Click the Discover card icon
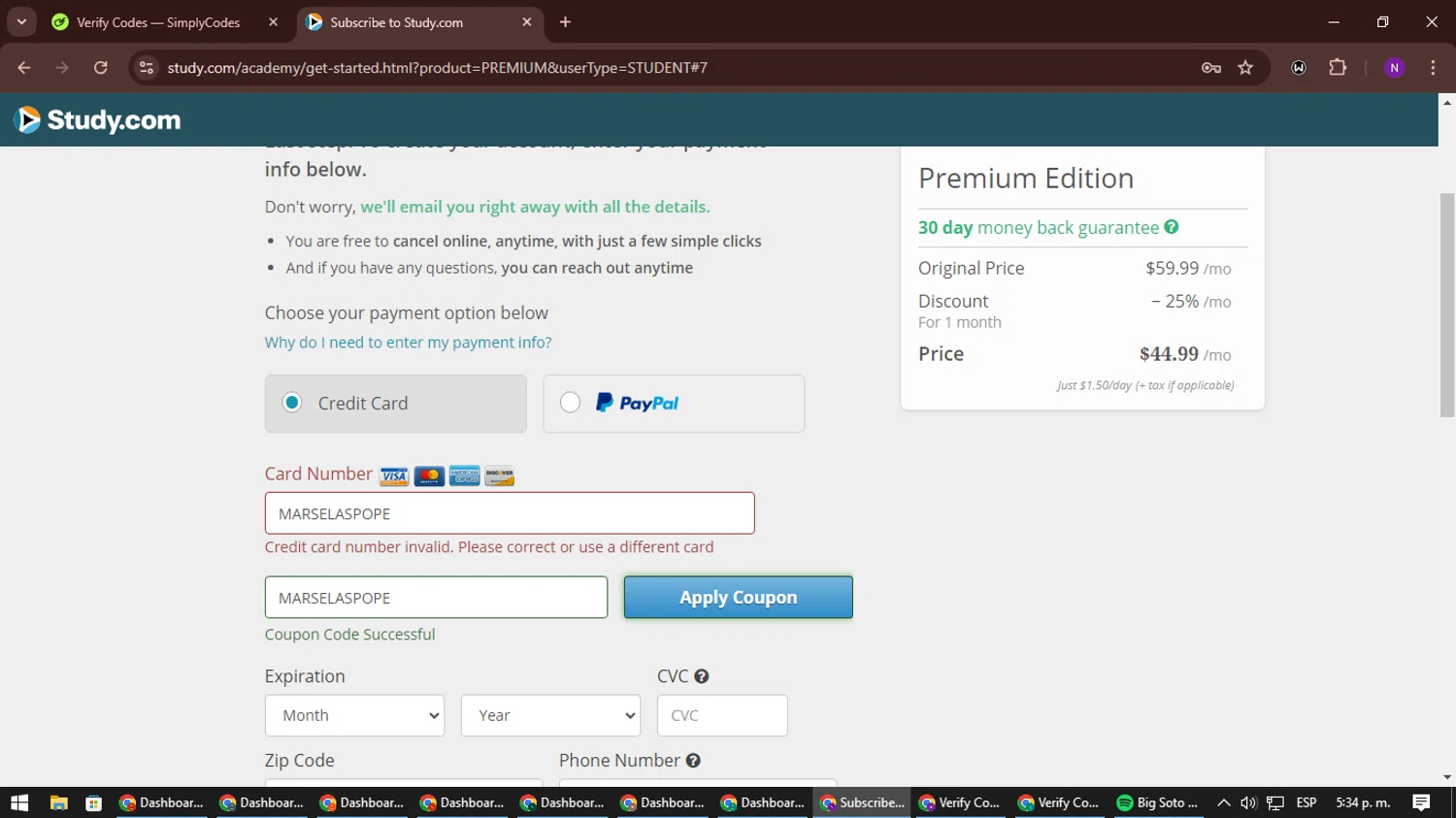Image resolution: width=1456 pixels, height=818 pixels. click(500, 476)
